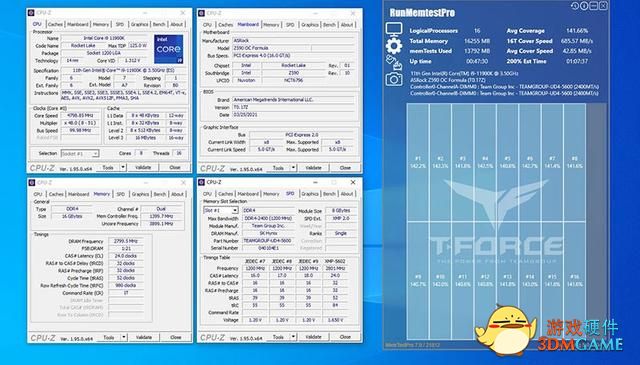Viewport: 640px width, 365px height.
Task: Select thread #1 coverage bar in RunMemtestPro
Action: (418, 162)
